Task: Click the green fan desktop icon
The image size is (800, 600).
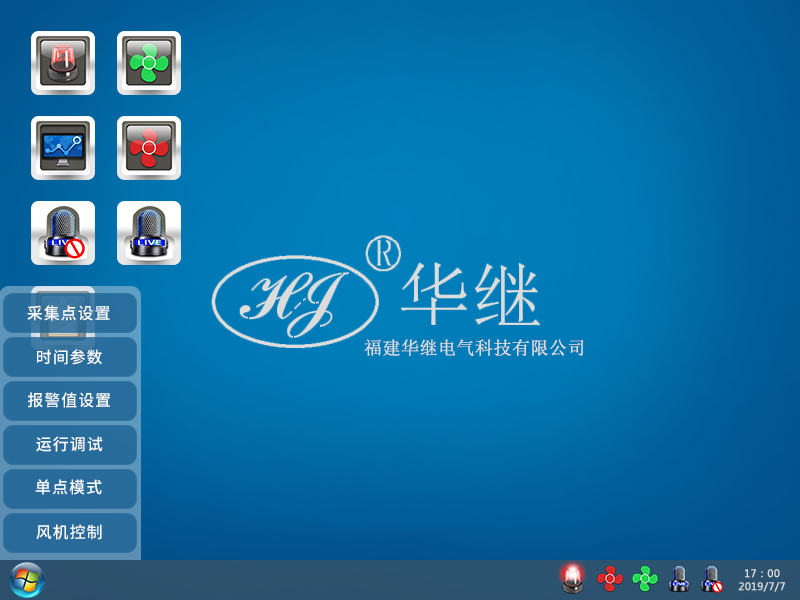Action: pos(149,63)
